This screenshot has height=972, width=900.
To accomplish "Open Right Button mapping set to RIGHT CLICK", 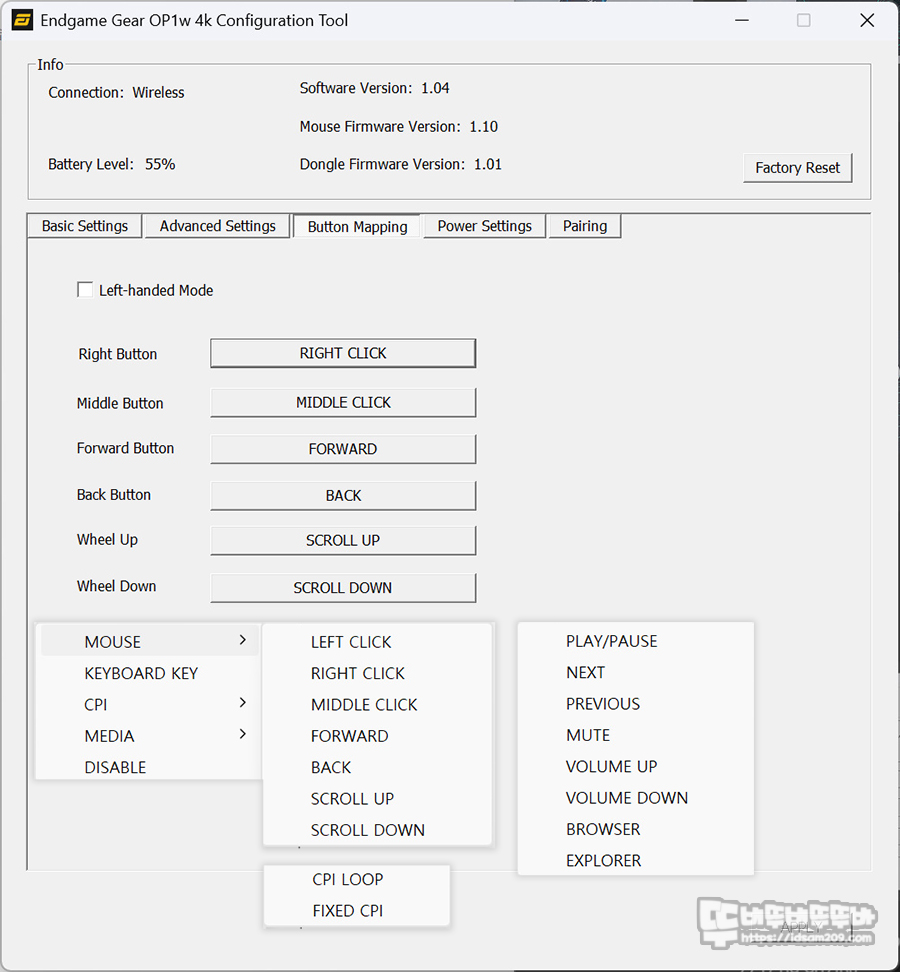I will pos(343,353).
